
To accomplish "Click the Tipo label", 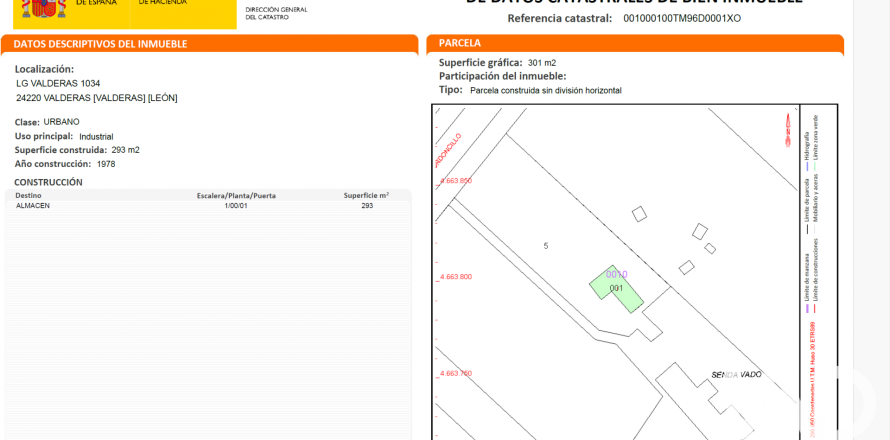I will [x=451, y=90].
